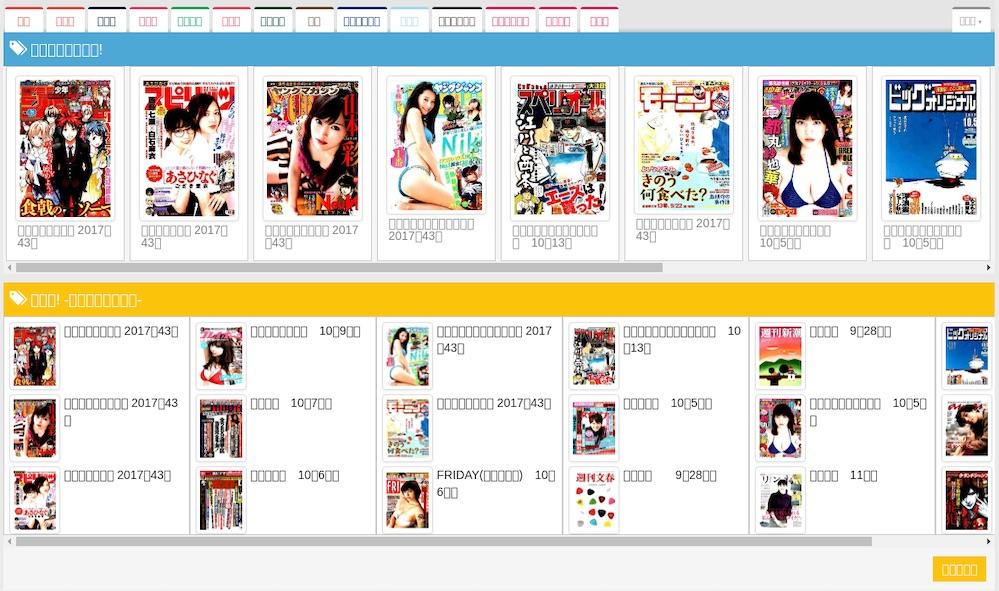Click the yellow button below the magazine list

(959, 569)
